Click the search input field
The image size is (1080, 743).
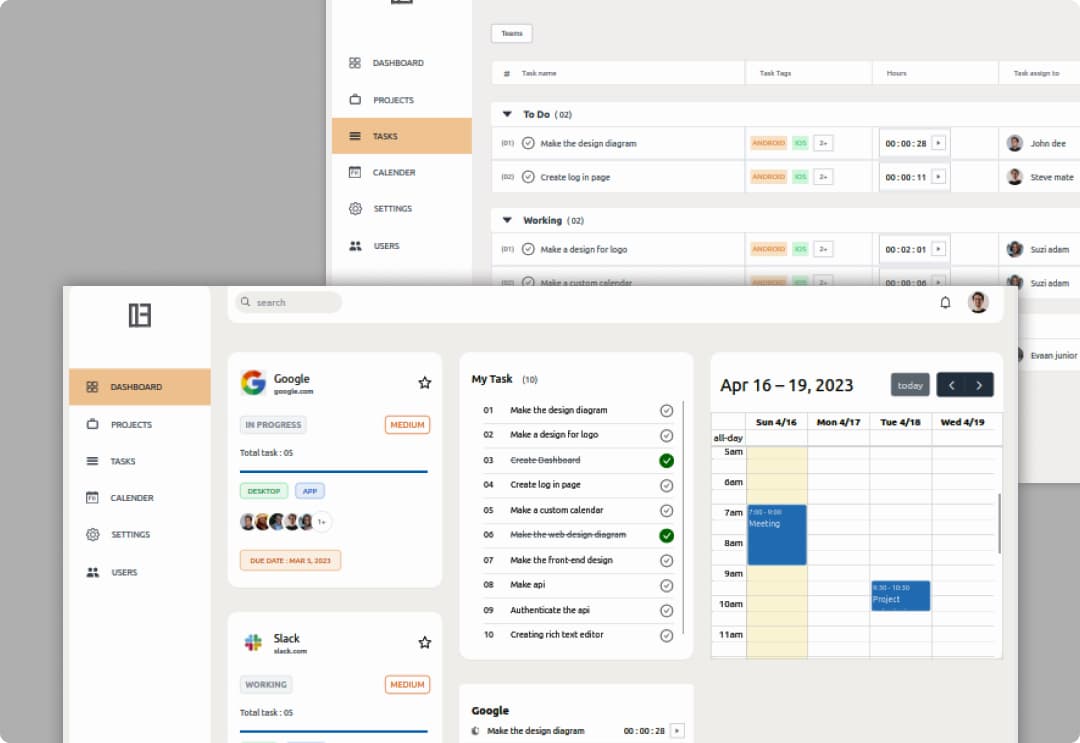pyautogui.click(x=289, y=302)
